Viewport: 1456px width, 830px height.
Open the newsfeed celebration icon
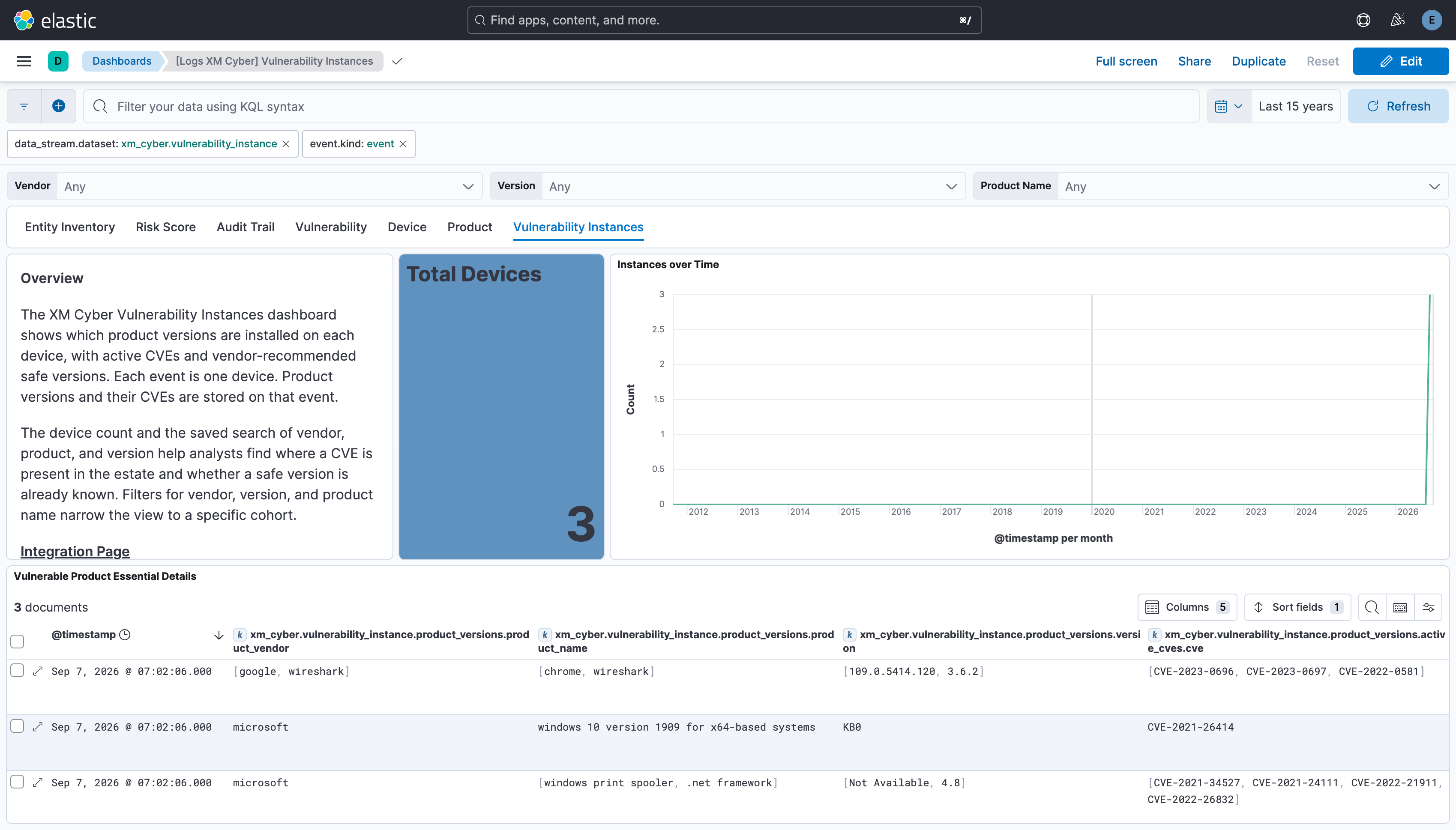[x=1397, y=20]
